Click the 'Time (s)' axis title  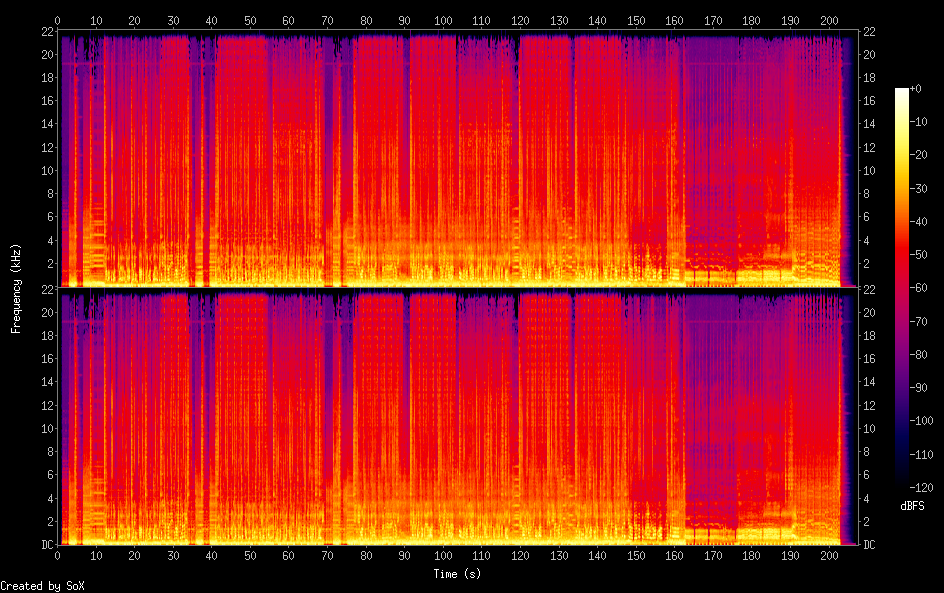tap(458, 574)
